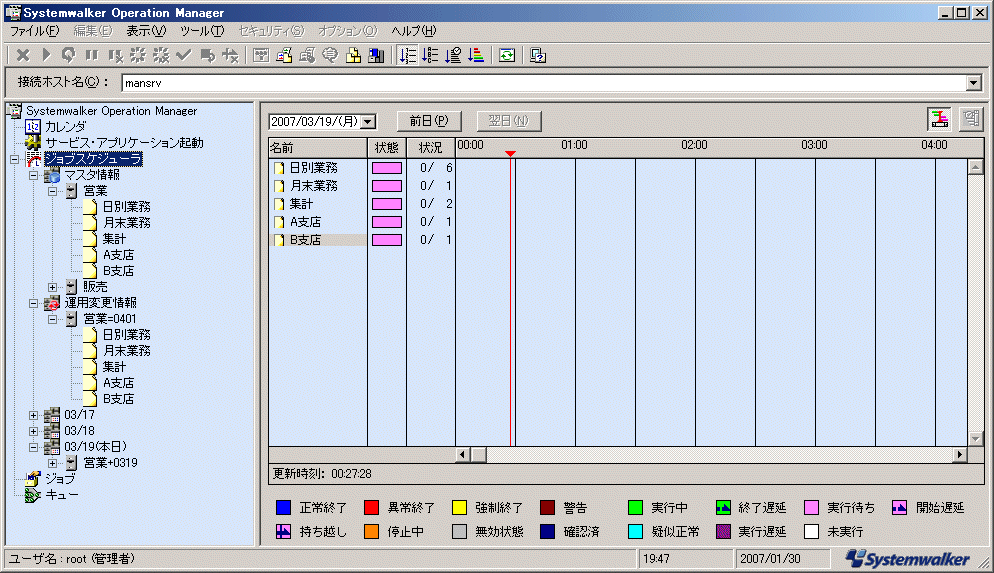Click the 接続ホスト名 input field with mansrv
The width and height of the screenshot is (994, 573).
545,82
